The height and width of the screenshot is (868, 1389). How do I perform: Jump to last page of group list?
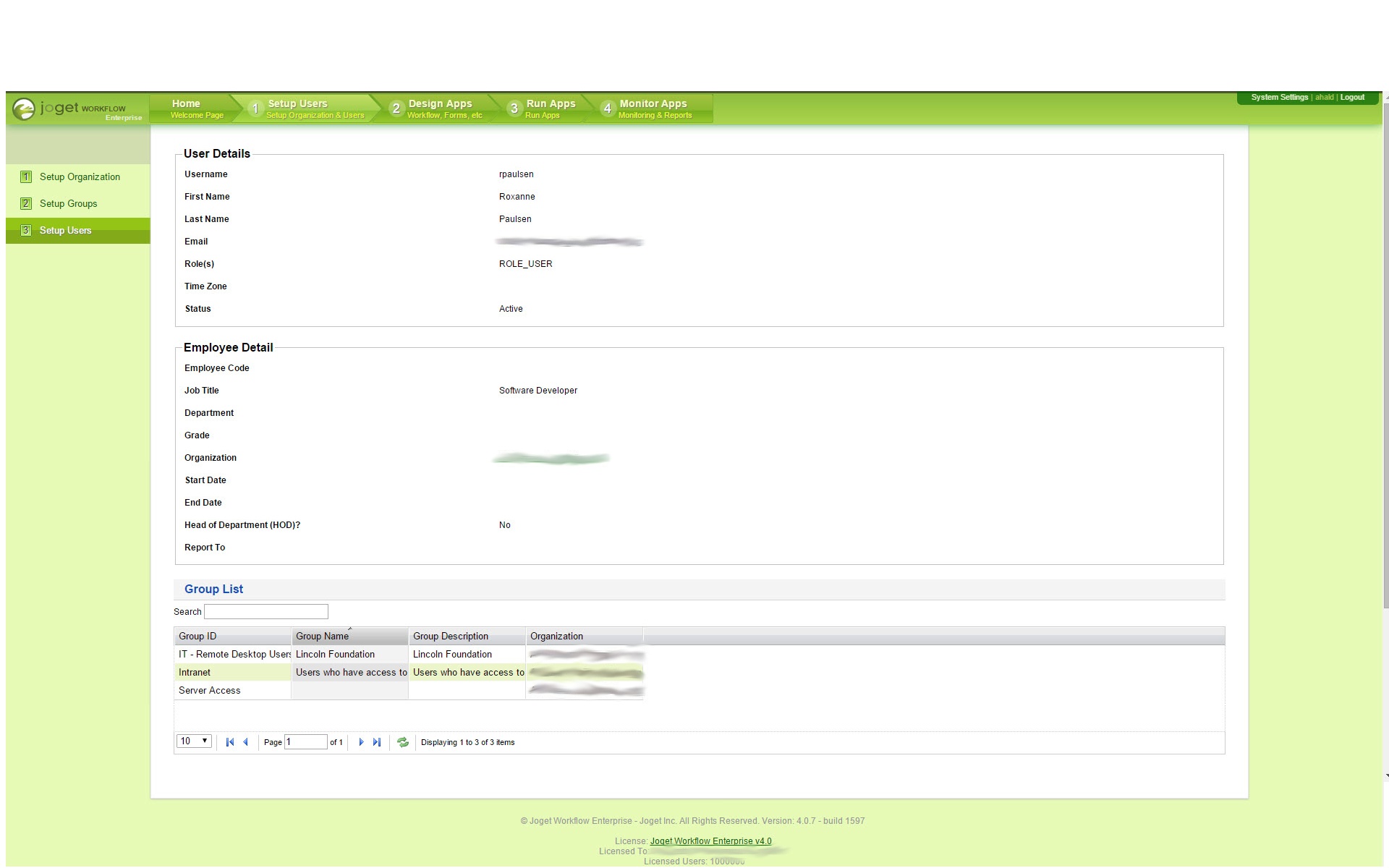pyautogui.click(x=376, y=742)
